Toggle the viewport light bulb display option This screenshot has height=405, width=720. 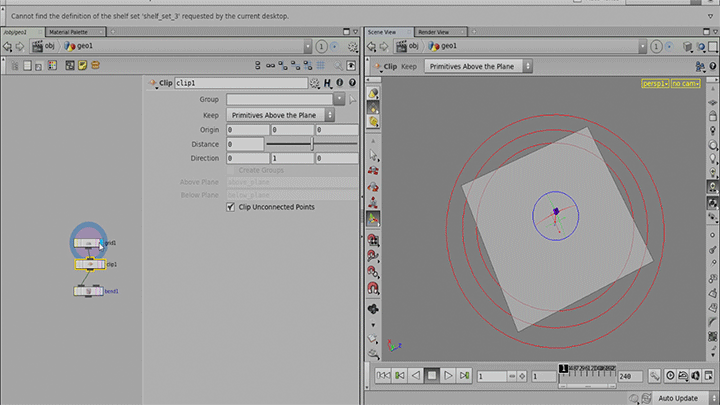click(x=713, y=158)
